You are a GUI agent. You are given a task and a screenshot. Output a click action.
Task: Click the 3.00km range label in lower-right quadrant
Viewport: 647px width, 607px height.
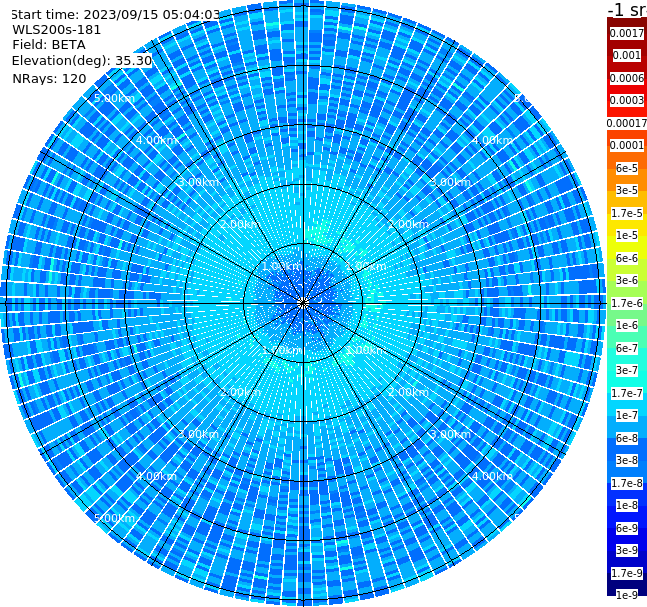[451, 434]
